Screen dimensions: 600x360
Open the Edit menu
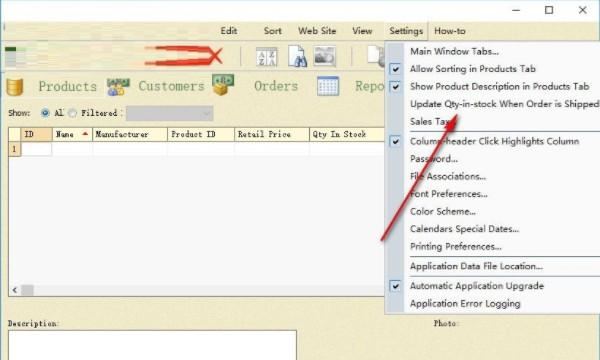tap(229, 31)
